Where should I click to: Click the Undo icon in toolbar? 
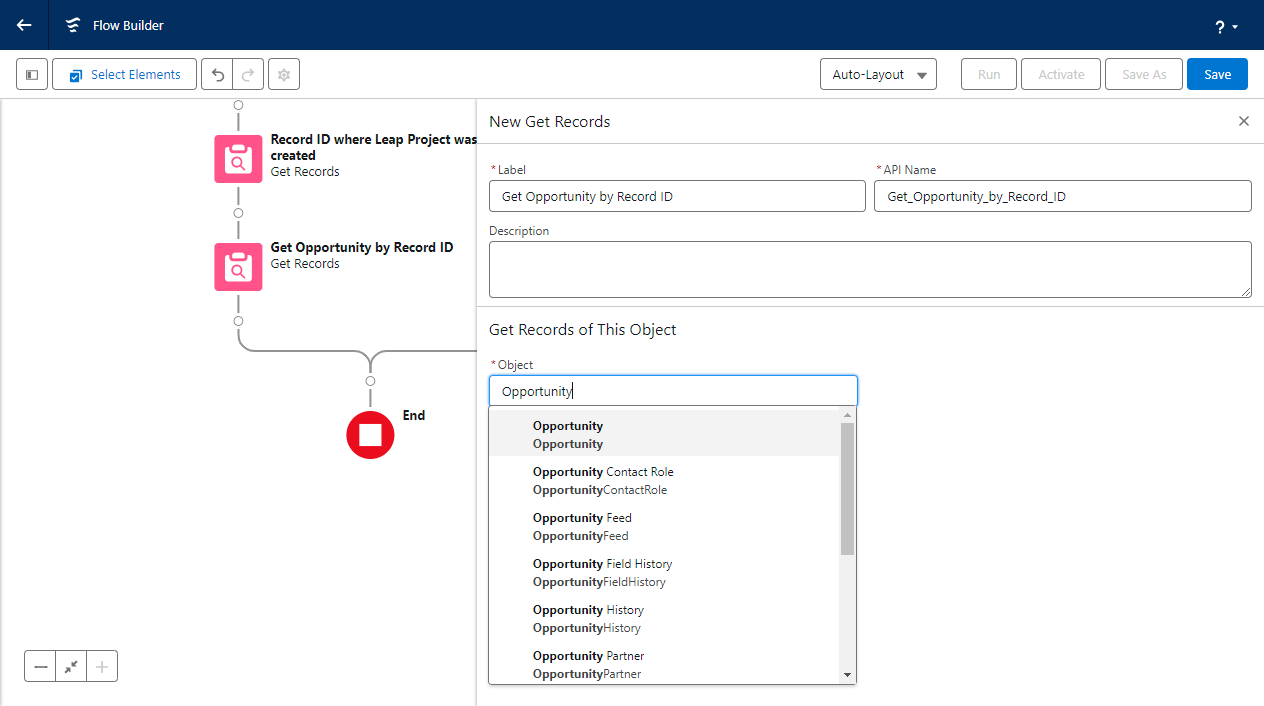[217, 74]
